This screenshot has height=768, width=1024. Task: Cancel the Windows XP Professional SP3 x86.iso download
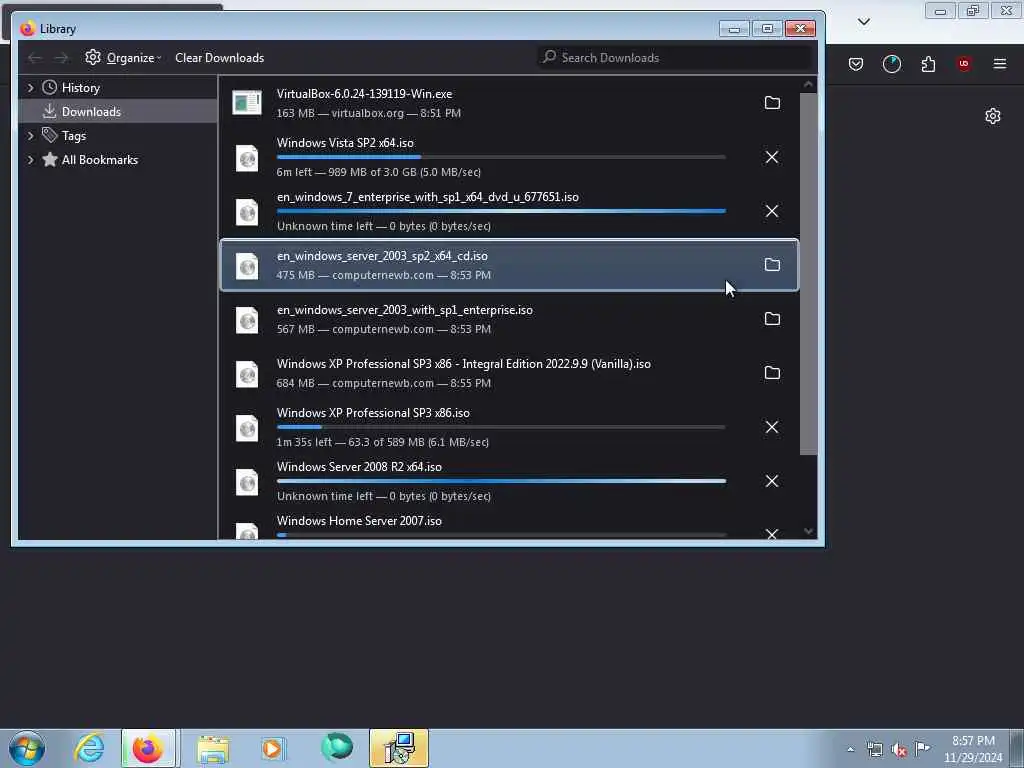772,427
